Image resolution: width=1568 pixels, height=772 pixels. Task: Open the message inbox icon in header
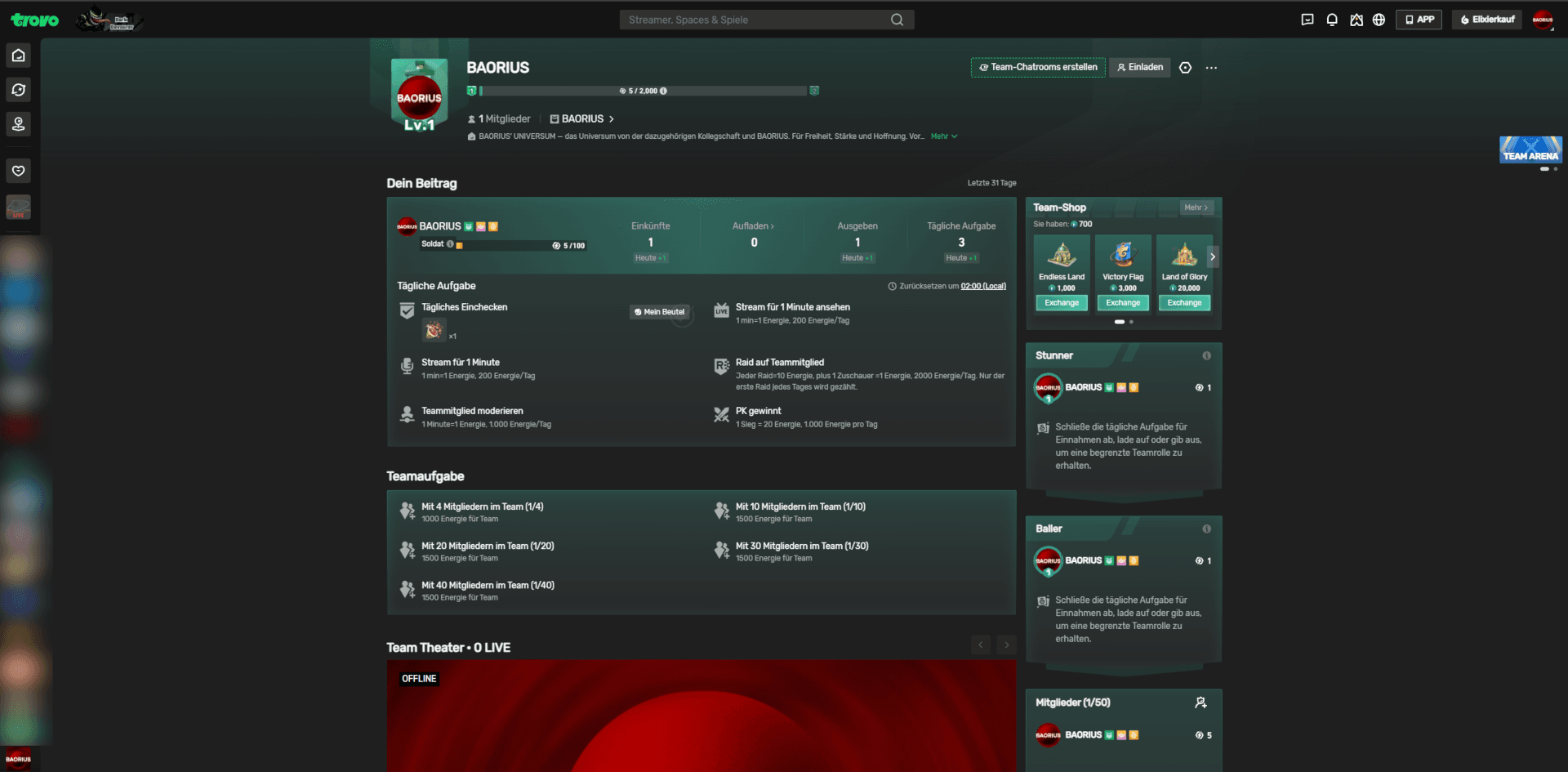point(1307,20)
